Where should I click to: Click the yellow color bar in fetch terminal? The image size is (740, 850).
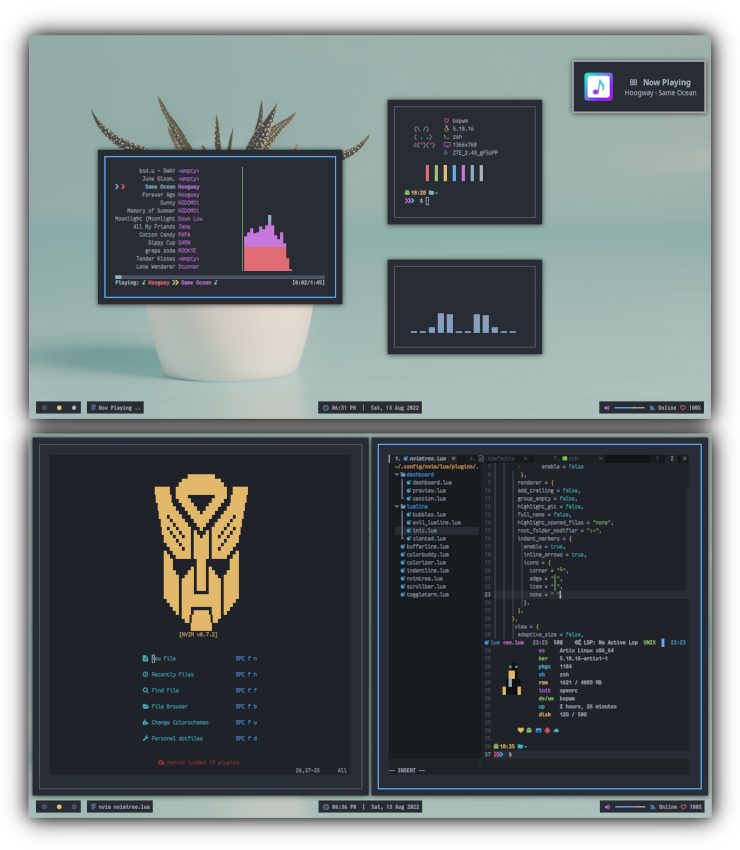coord(445,173)
